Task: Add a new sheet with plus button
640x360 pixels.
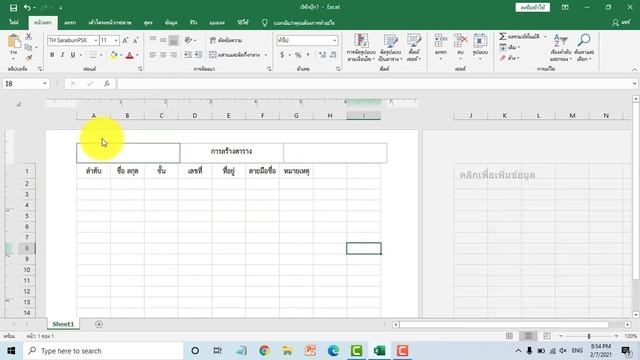Action: tap(99, 324)
